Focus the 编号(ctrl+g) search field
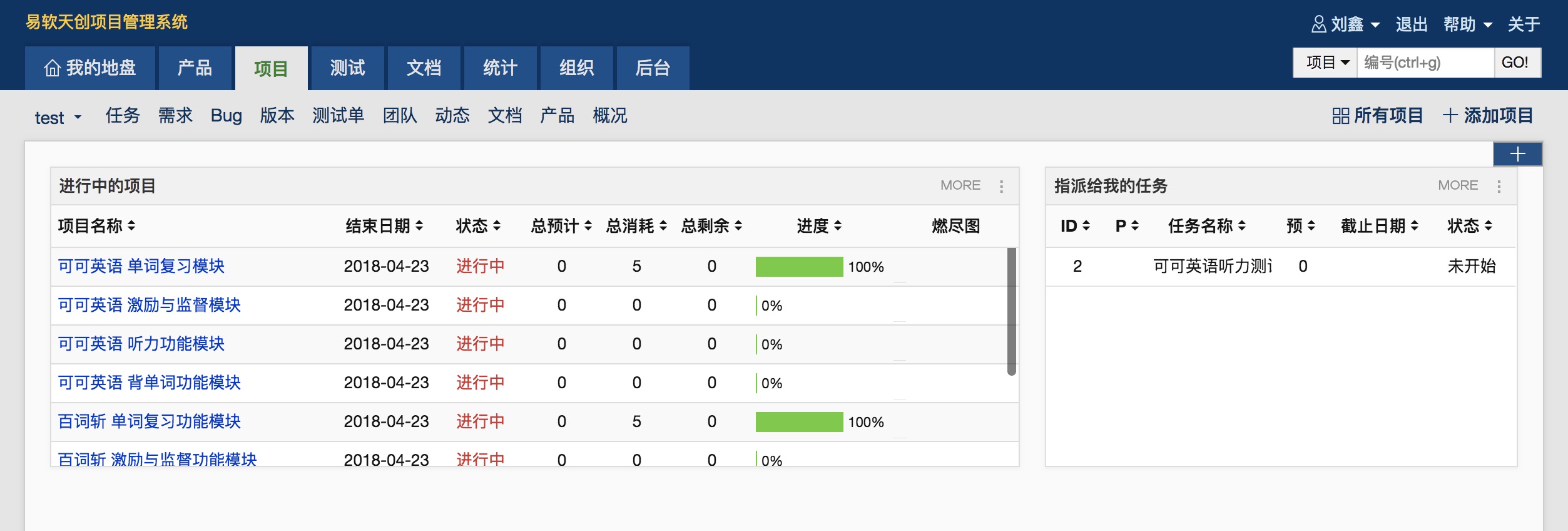The height and width of the screenshot is (531, 1568). point(1425,63)
